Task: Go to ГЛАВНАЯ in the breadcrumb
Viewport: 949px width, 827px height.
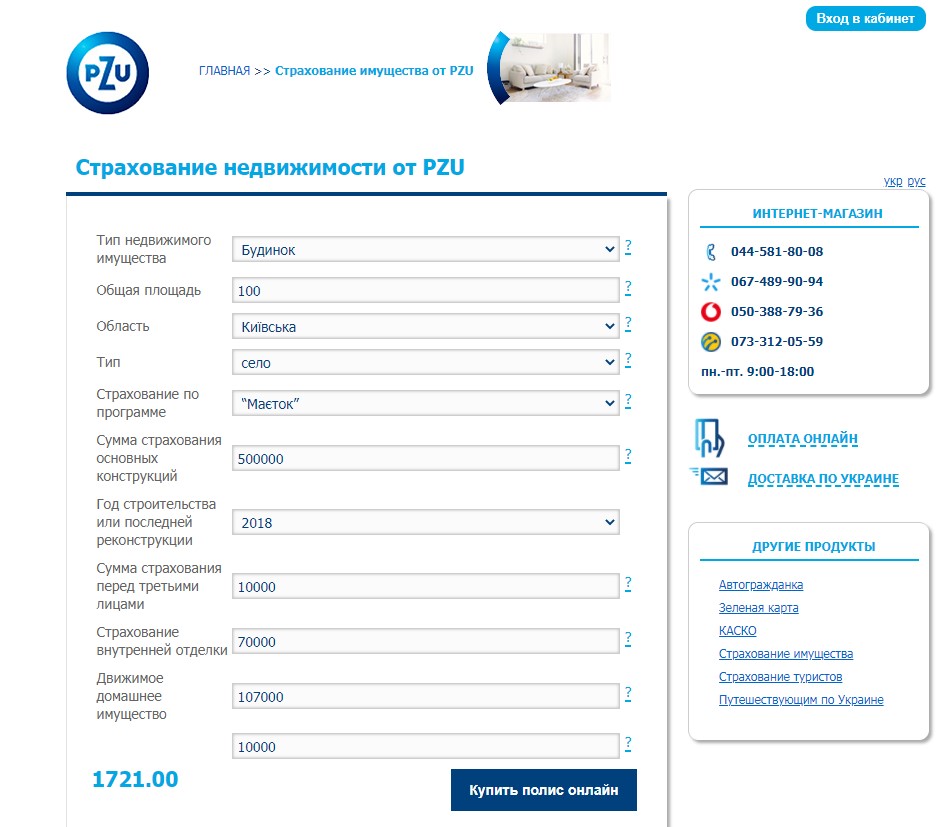Action: [224, 71]
